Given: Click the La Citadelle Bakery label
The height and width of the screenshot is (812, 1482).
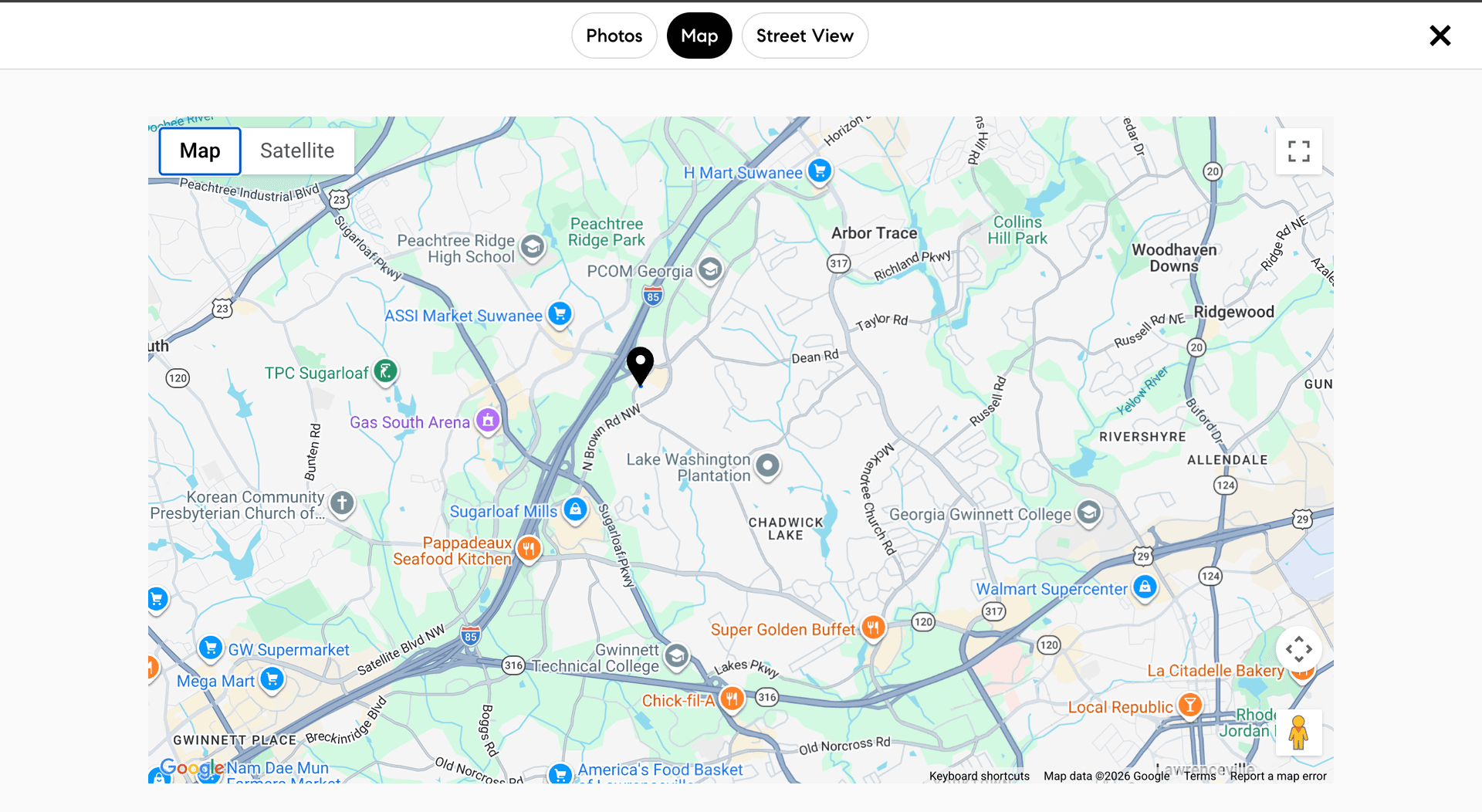Looking at the screenshot, I should 1215,671.
